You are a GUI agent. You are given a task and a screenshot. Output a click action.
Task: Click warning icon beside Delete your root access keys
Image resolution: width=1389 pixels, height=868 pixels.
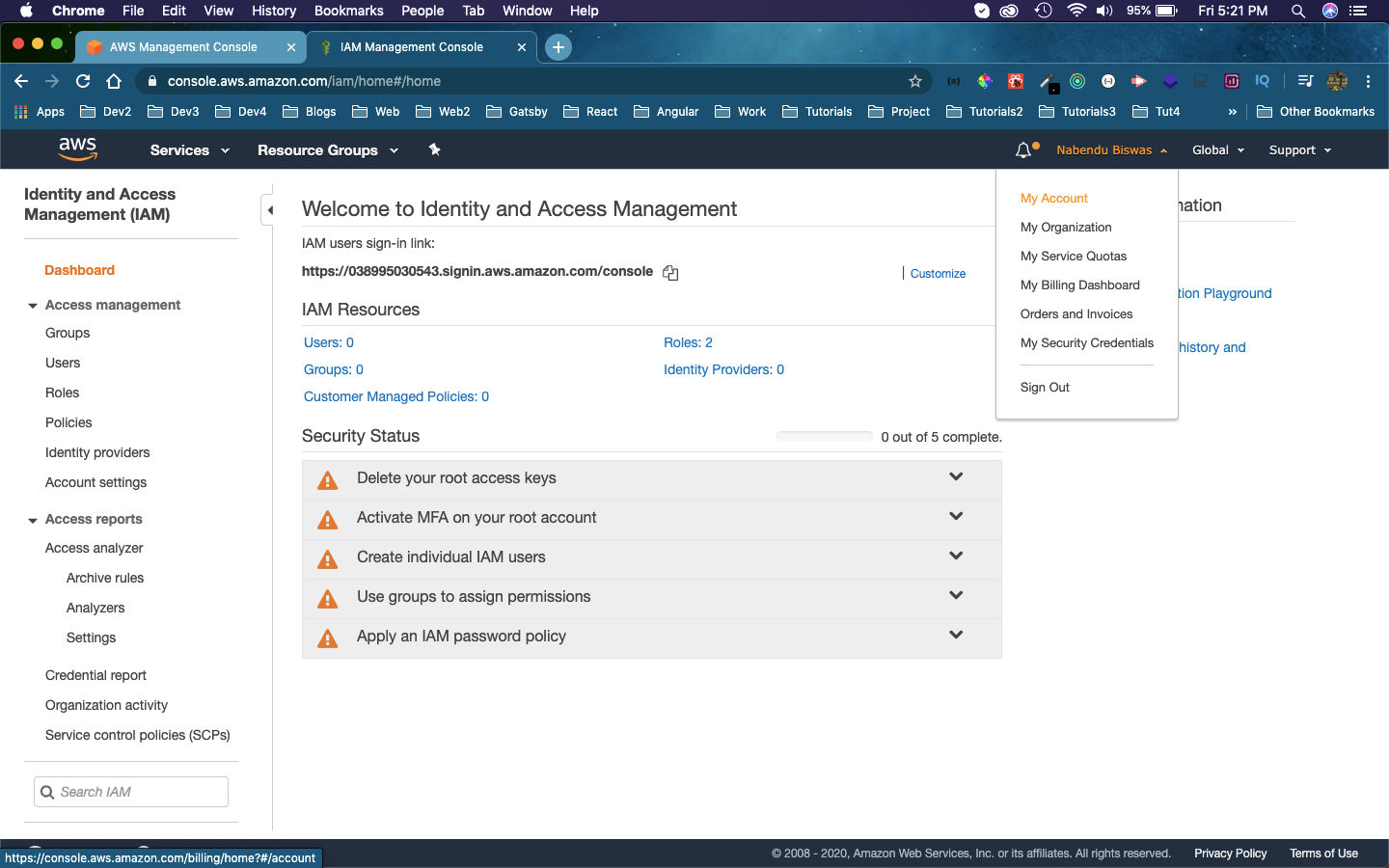coord(328,480)
